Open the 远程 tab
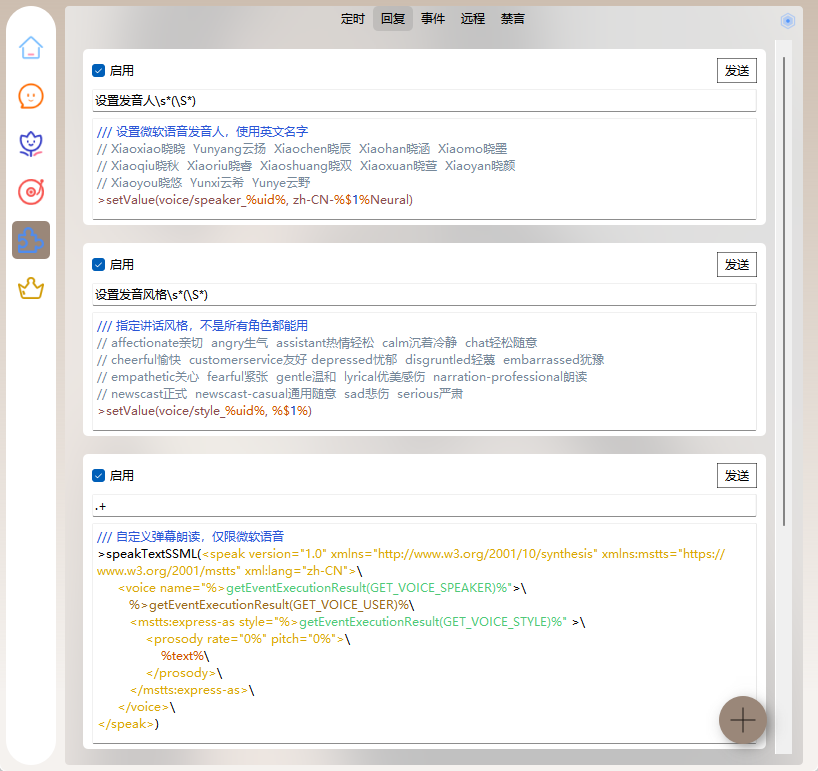 (x=473, y=19)
